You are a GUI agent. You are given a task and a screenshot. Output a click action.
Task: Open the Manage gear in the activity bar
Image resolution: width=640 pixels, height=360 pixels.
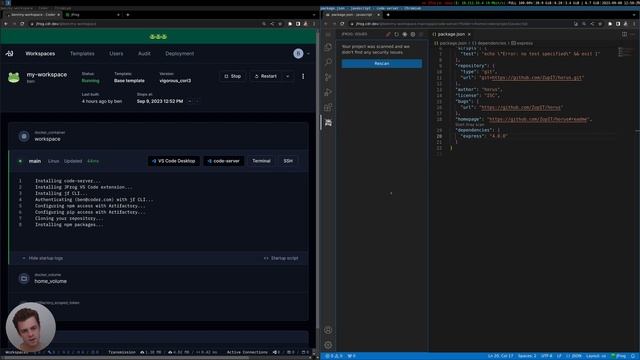[x=328, y=345]
